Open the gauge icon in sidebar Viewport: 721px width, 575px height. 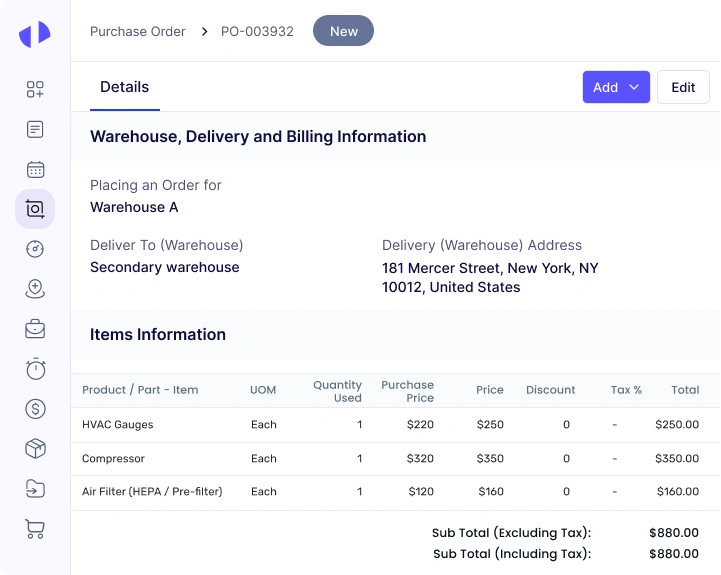(35, 249)
